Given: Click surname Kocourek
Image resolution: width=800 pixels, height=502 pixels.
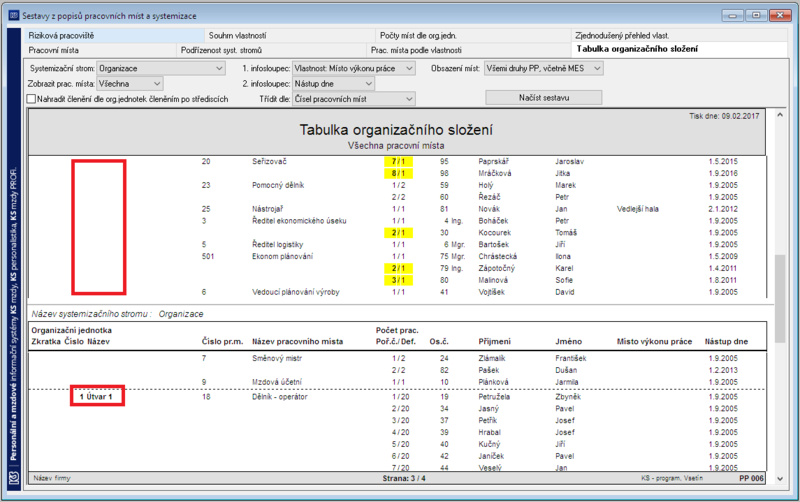Looking at the screenshot, I should tap(494, 233).
